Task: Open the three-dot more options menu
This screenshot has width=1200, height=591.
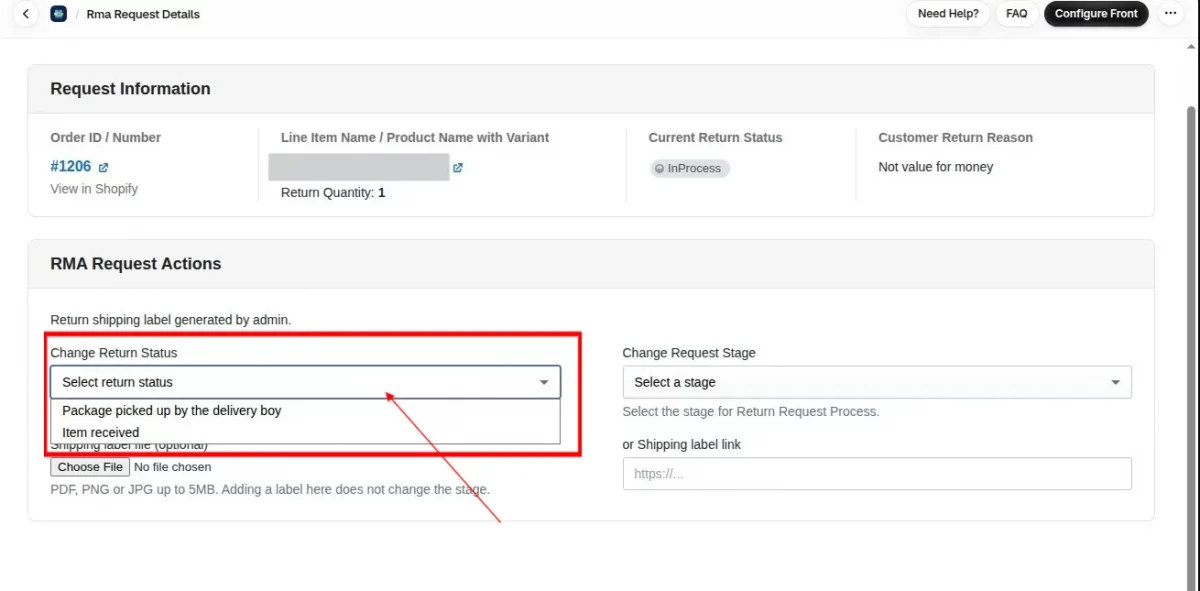Action: pos(1170,14)
